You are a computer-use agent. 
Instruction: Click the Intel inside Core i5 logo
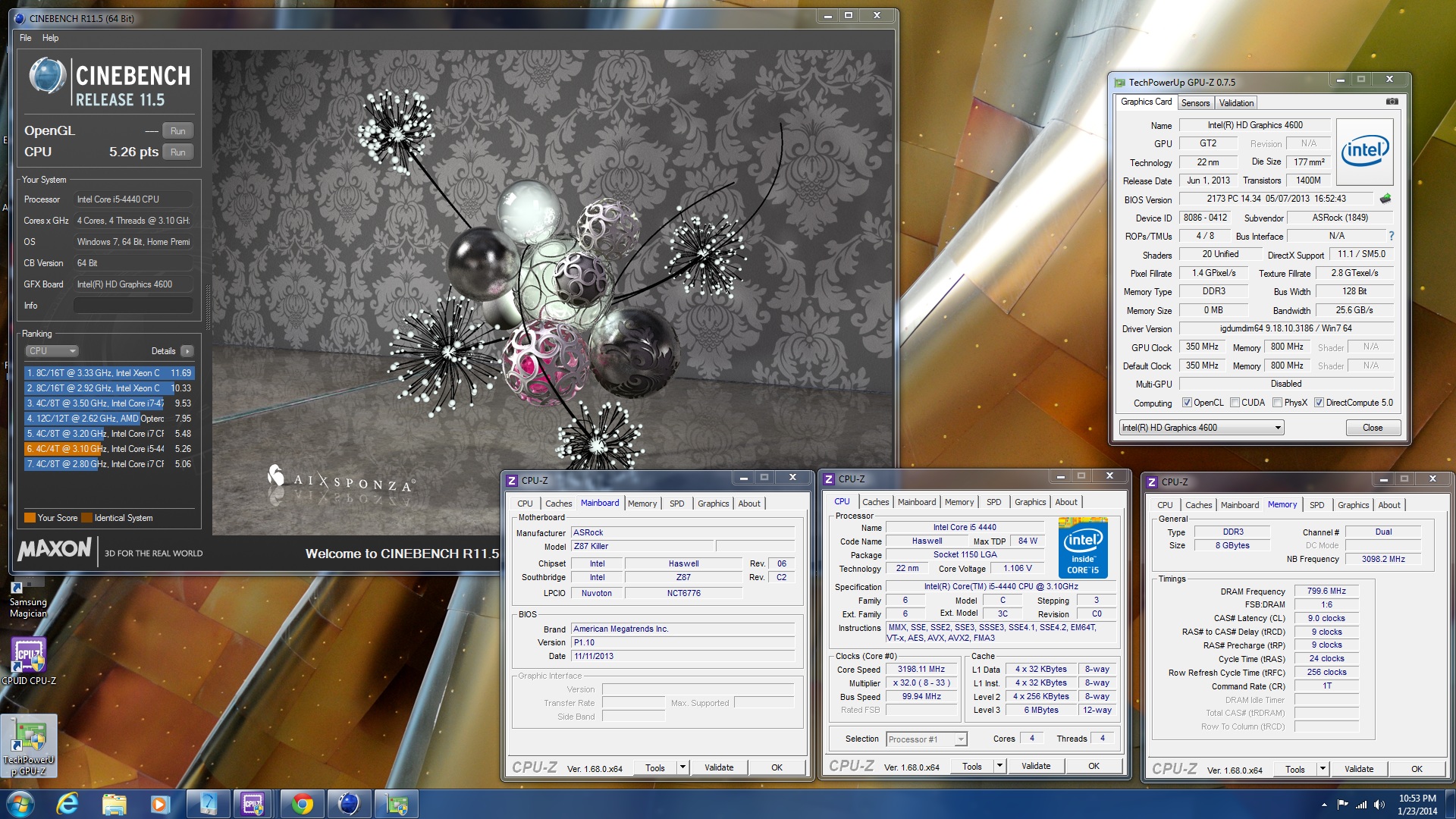1083,548
